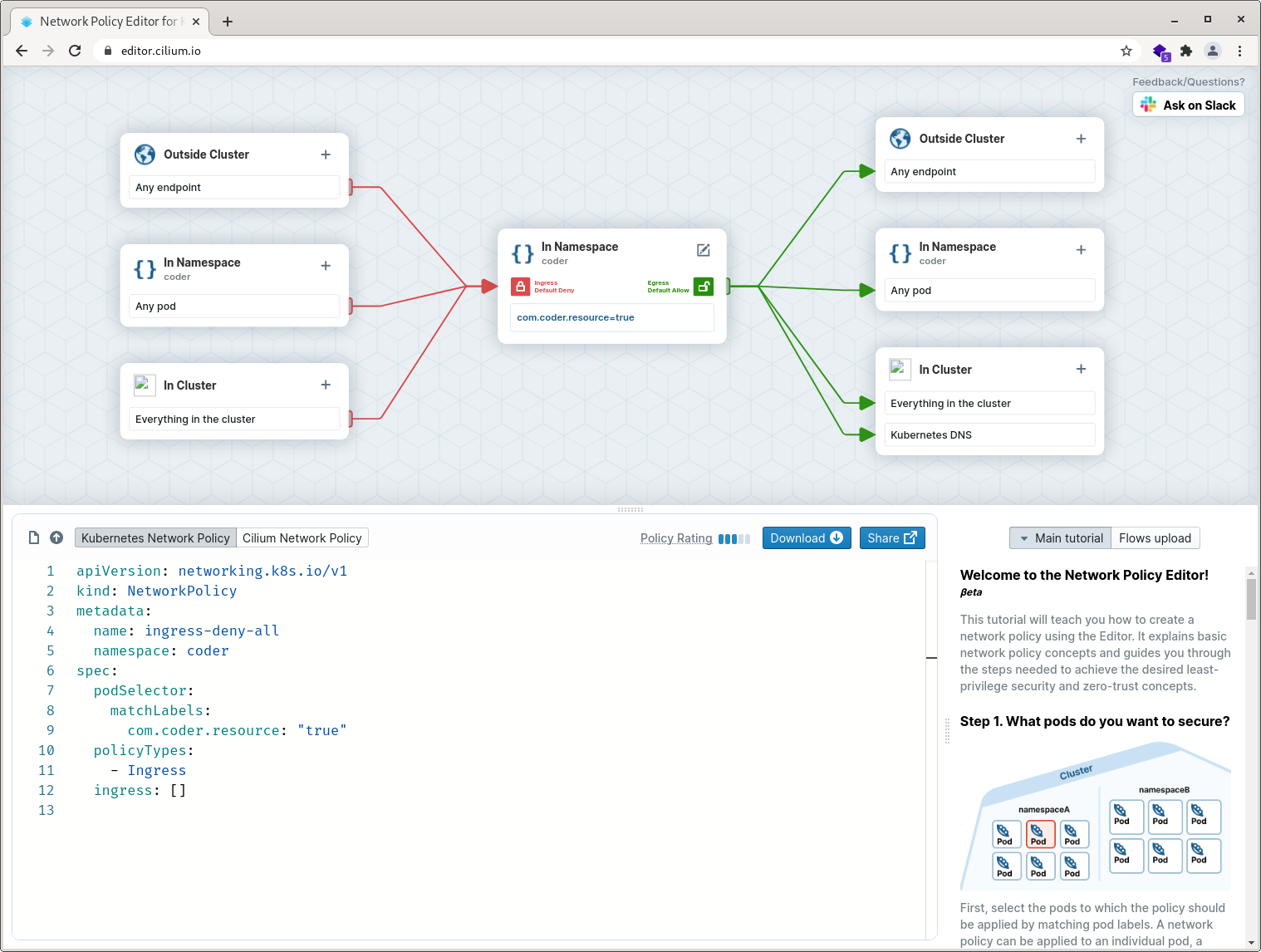The image size is (1261, 952).
Task: Click Ask on Slack button
Action: (x=1189, y=105)
